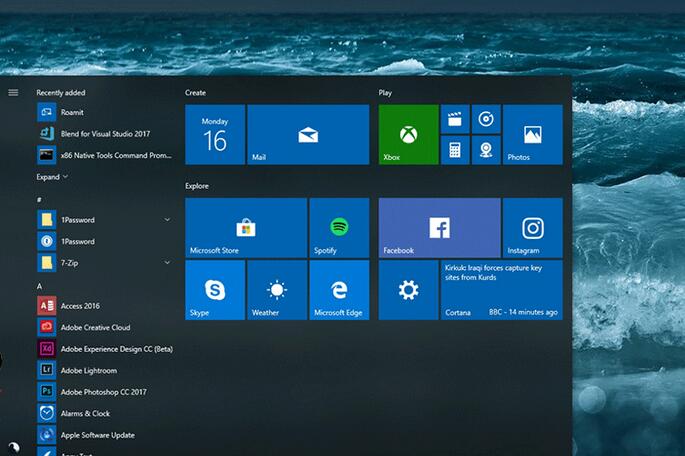This screenshot has width=685, height=456.
Task: Click the letter A section header
Action: 39,286
